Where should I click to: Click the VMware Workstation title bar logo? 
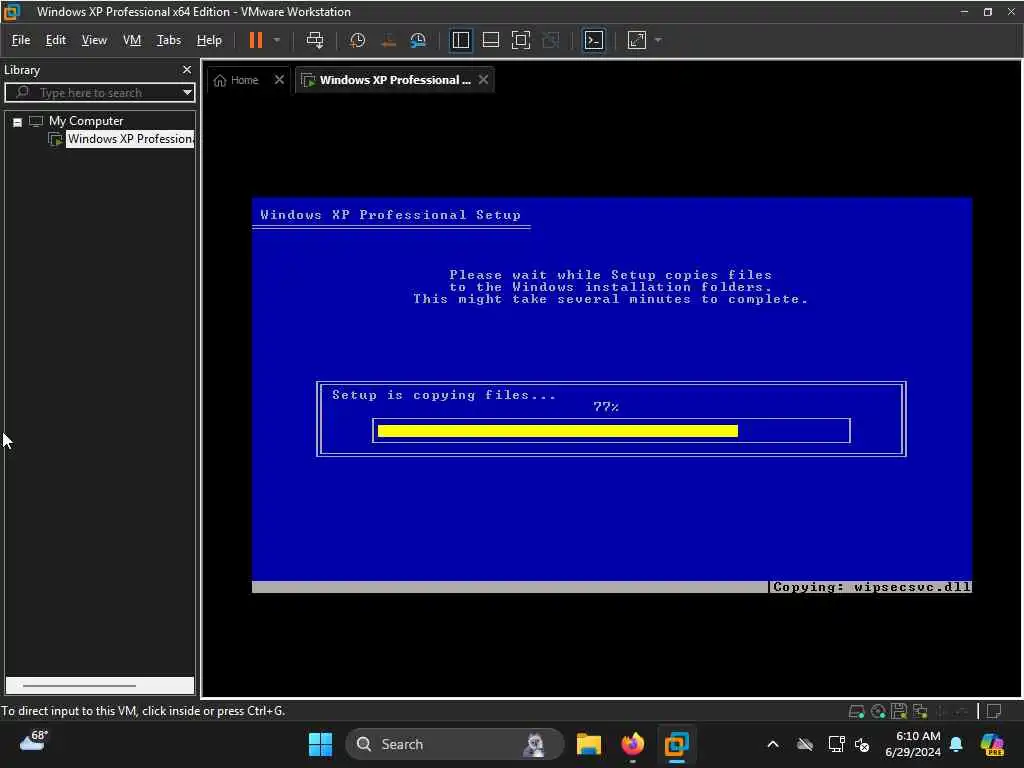12,12
